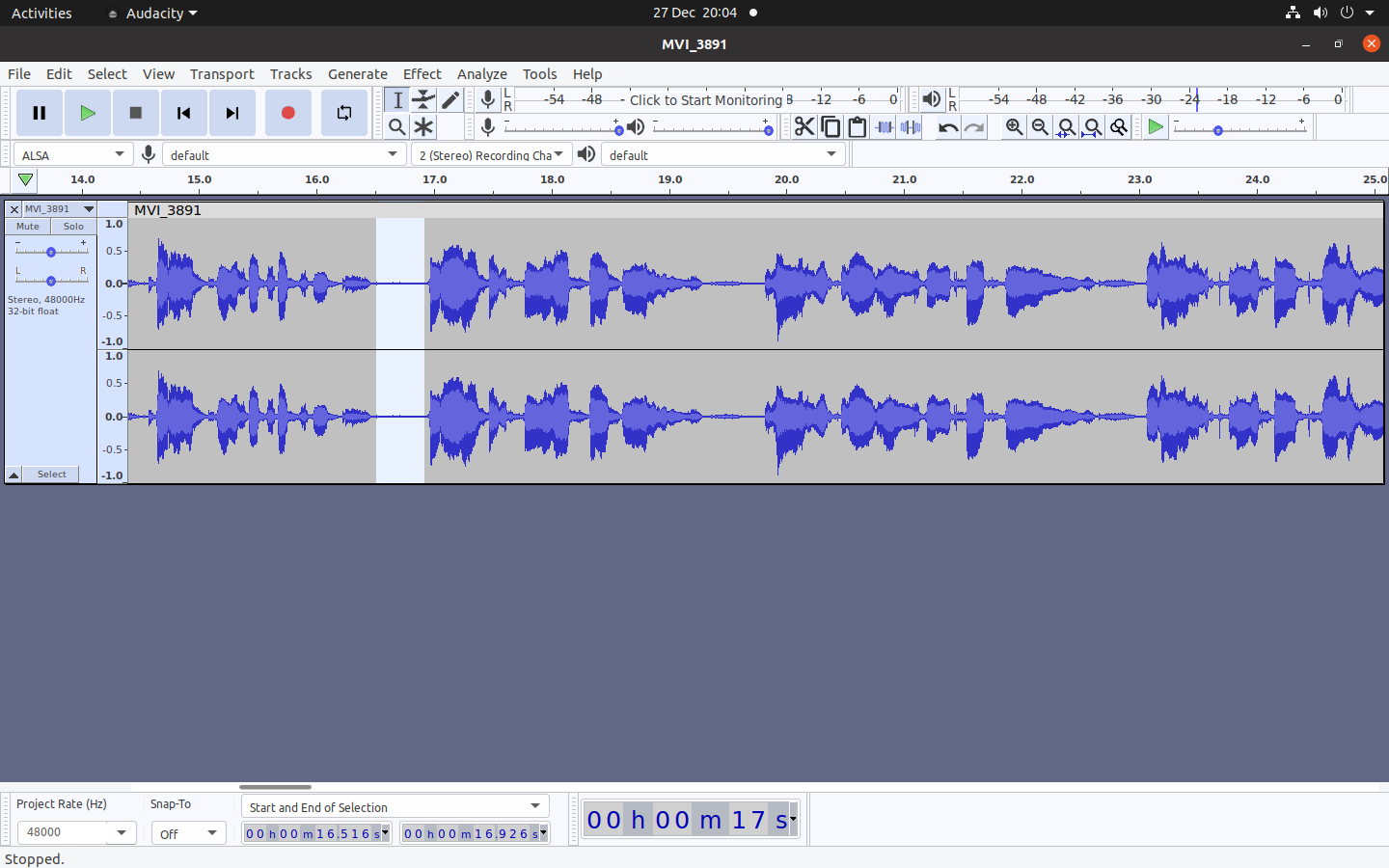Open the Effect menu
Screen dimensions: 1389x868
[422, 74]
